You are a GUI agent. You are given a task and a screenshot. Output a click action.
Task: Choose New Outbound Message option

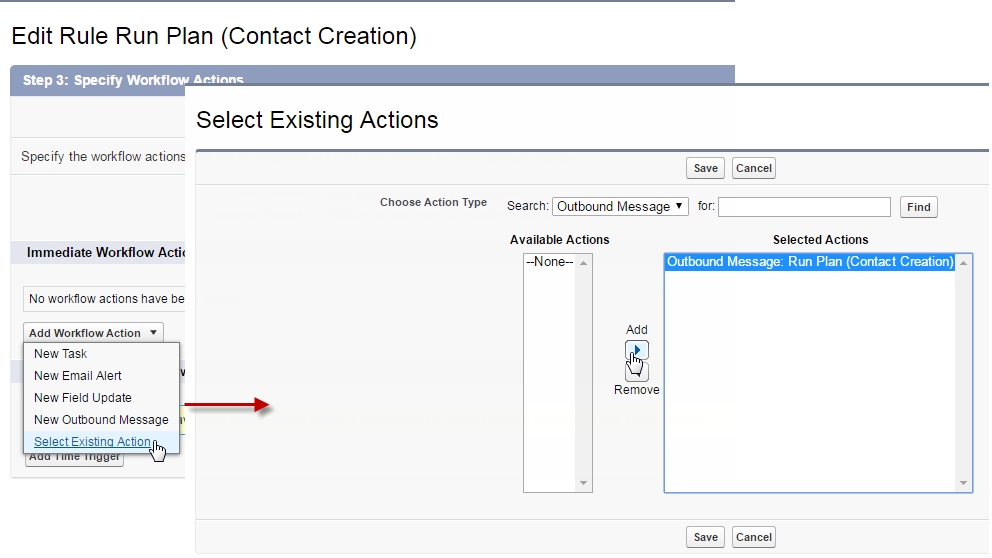(x=101, y=420)
